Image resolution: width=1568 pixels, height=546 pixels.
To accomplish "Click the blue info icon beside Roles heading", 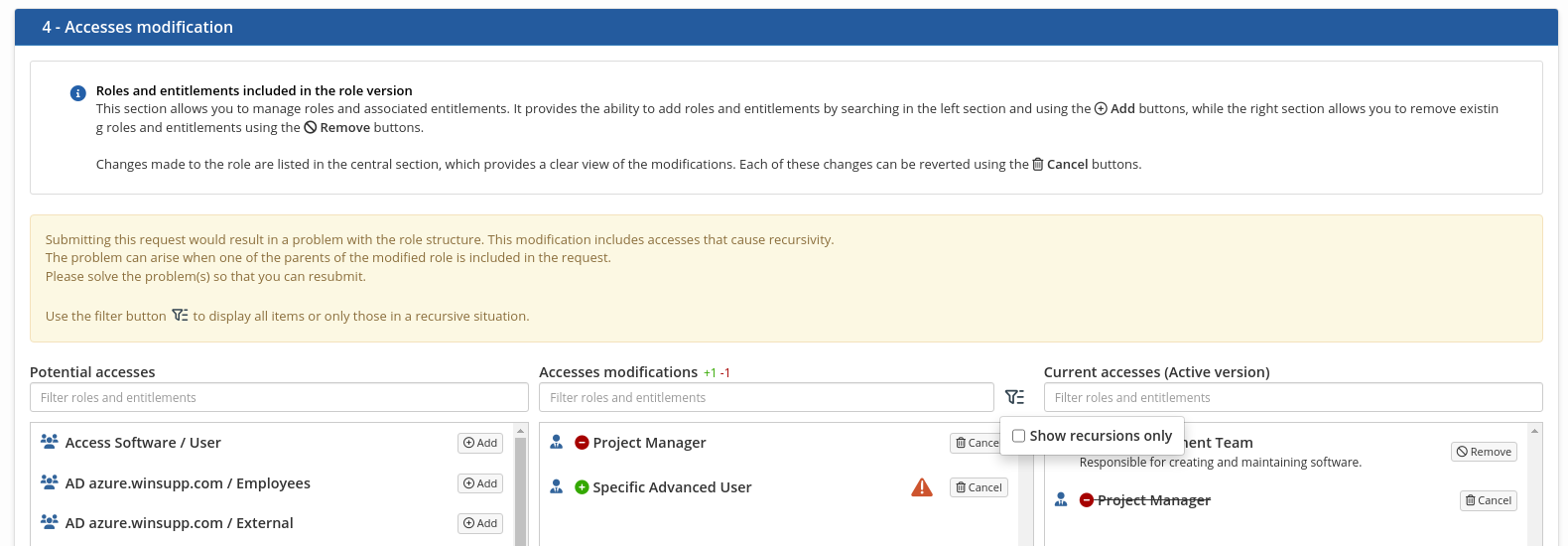I will [77, 93].
